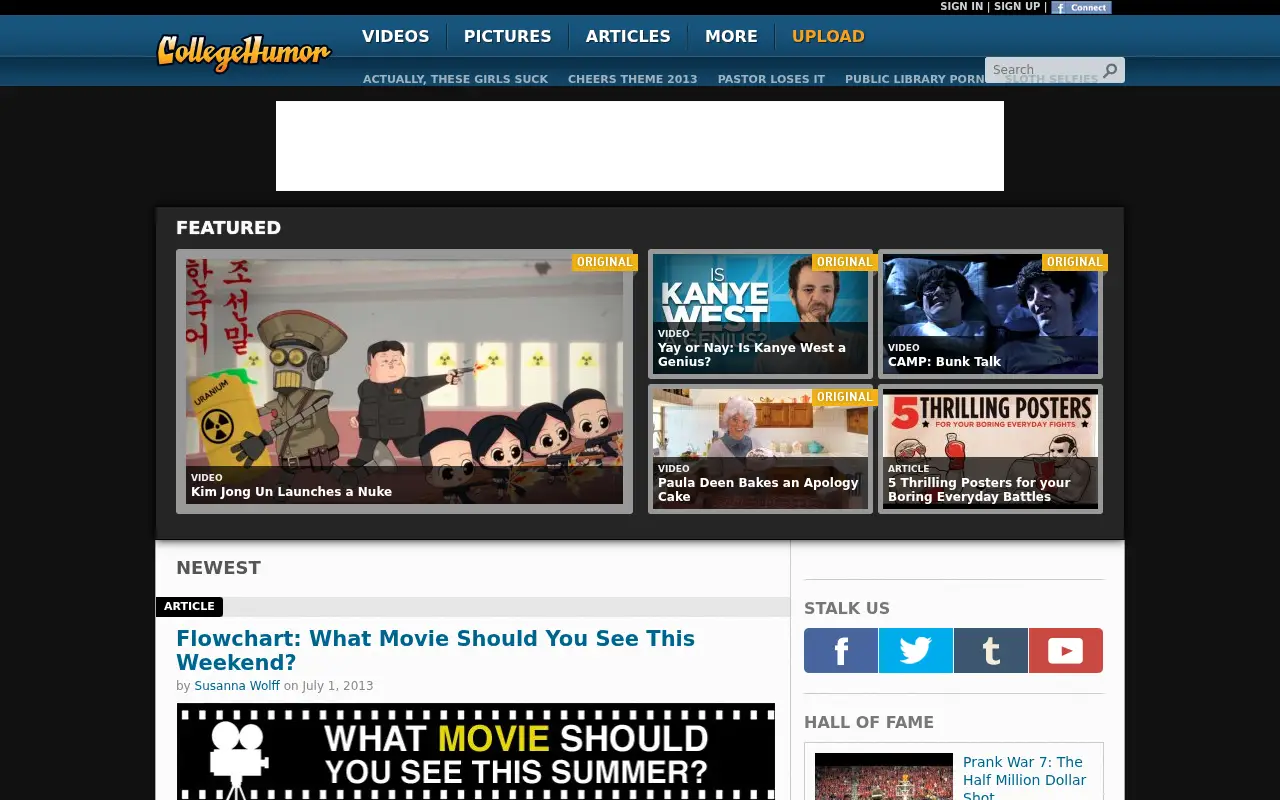Screen dimensions: 1280x800
Task: Open the Twitter social icon
Action: tap(916, 651)
